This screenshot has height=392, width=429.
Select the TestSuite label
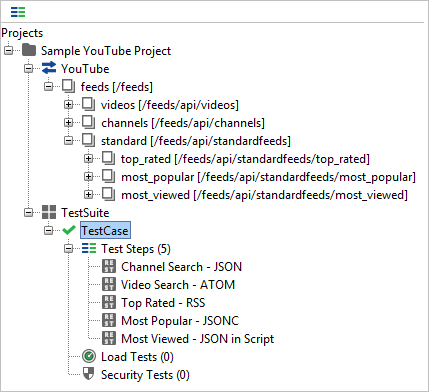click(x=85, y=213)
